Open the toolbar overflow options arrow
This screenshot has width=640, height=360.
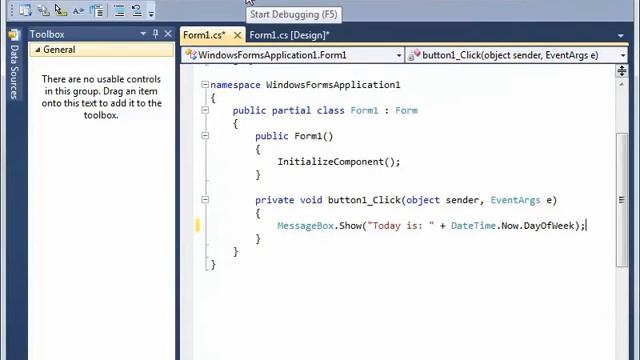pos(151,13)
